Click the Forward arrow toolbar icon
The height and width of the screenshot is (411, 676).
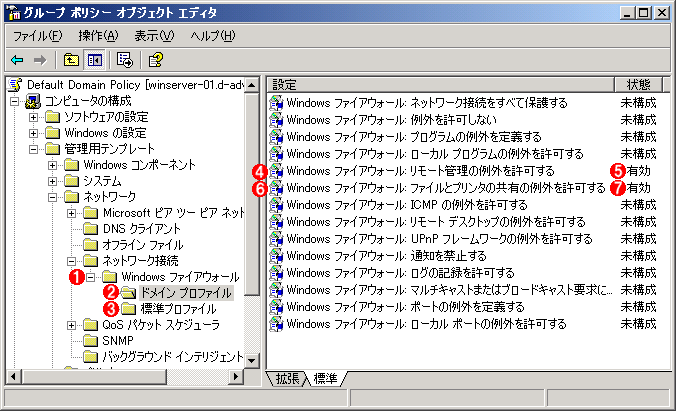click(x=40, y=60)
